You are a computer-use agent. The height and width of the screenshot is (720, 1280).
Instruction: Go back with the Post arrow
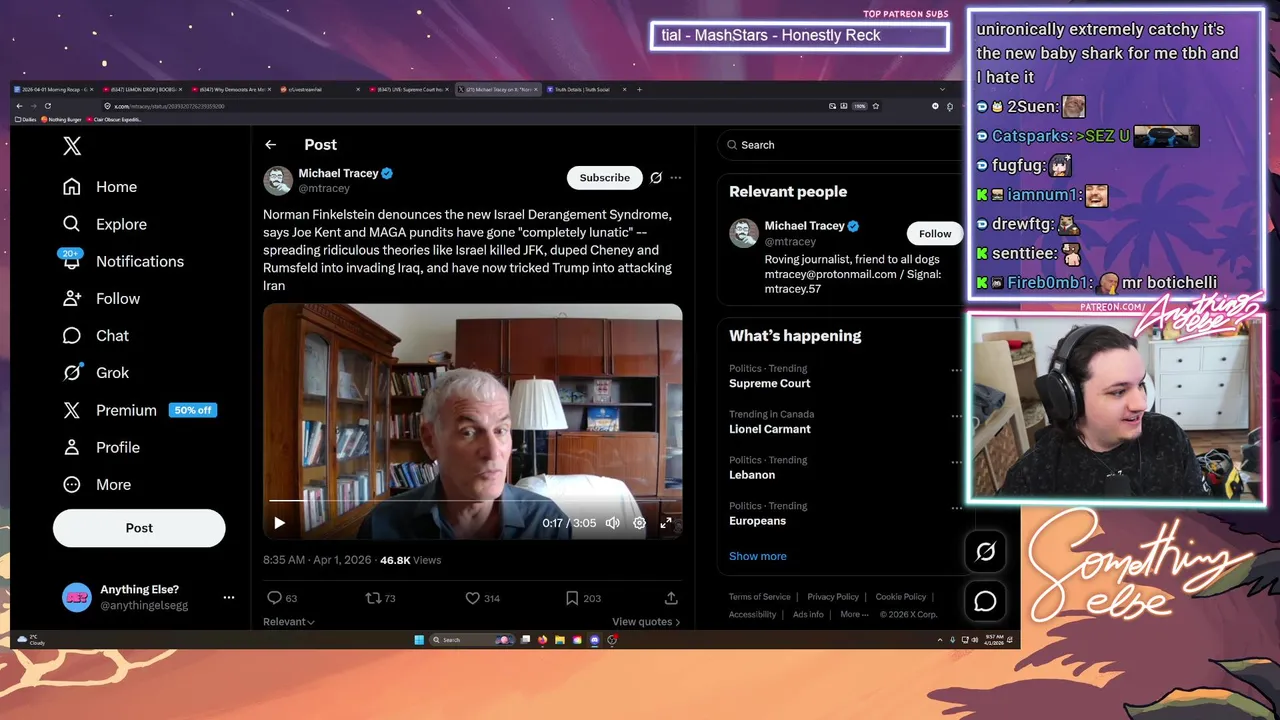[270, 145]
